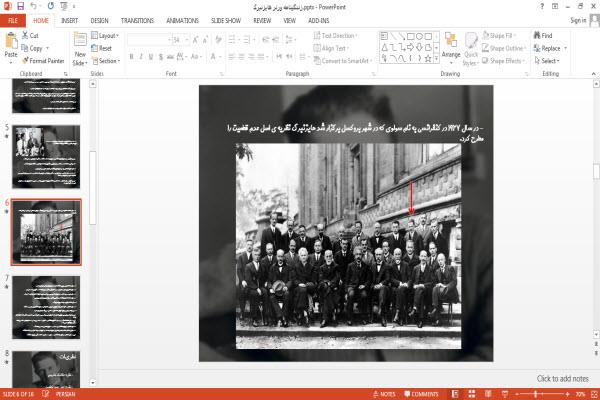Toggle Notes pane from status bar

(x=384, y=394)
